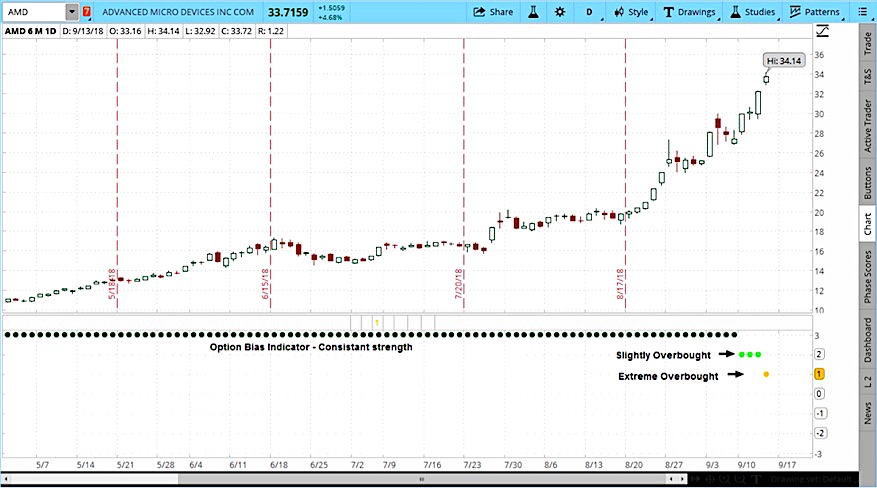877x488 pixels.
Task: Click the L: 32.92 low value
Action: coord(200,31)
